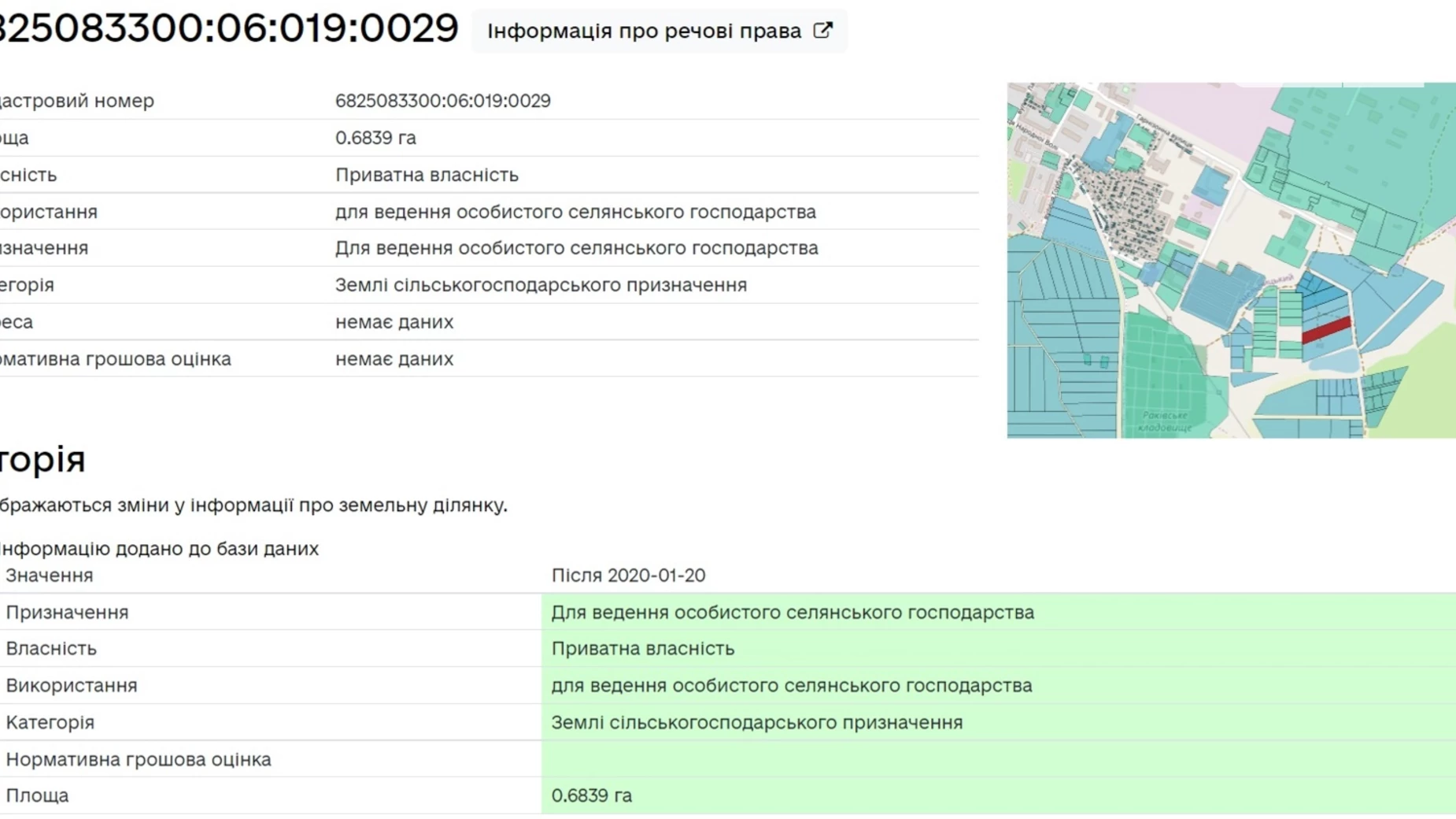Click empty green Нормативна грошова оцінка cell
The height and width of the screenshot is (819, 1456).
tap(998, 759)
